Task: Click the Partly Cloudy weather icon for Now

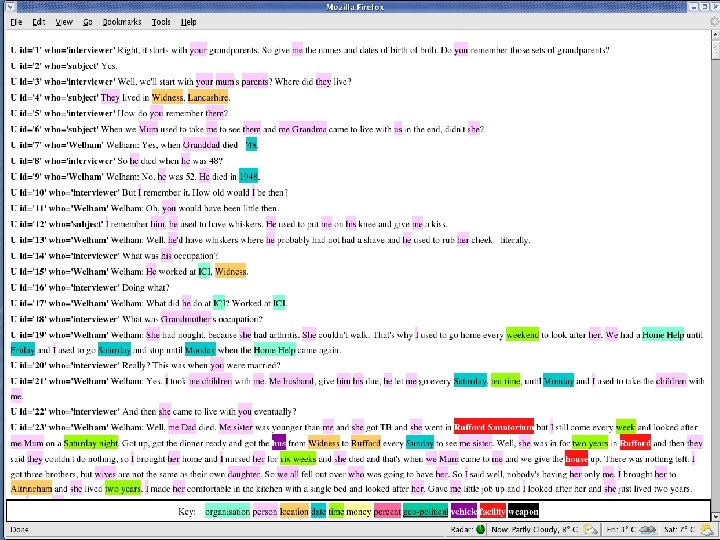Action: 591,529
